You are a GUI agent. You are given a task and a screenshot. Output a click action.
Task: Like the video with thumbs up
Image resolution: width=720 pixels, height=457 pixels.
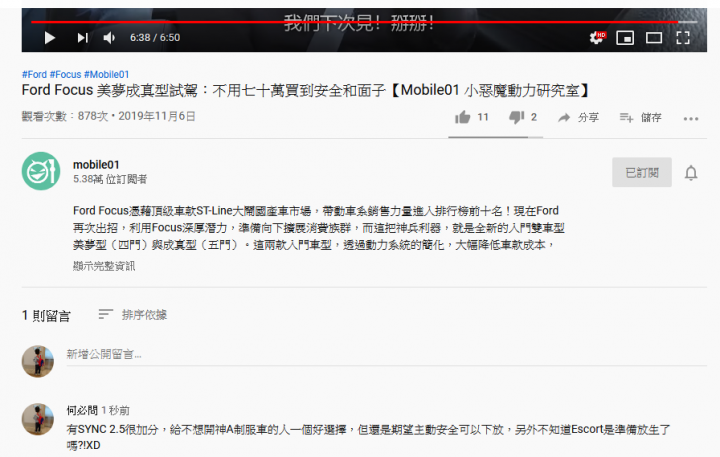[471, 118]
